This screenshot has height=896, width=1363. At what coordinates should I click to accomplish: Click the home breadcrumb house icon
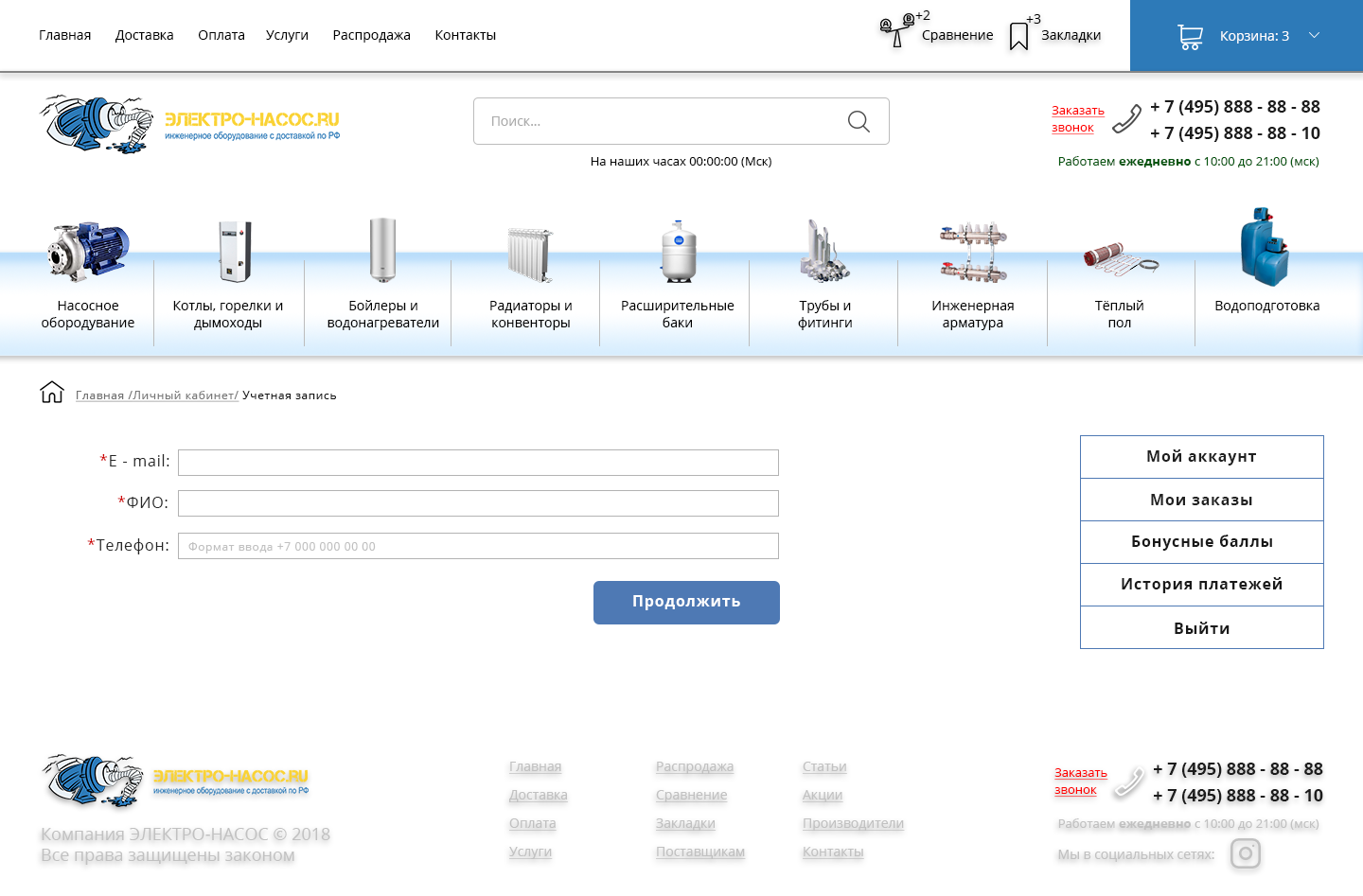(52, 392)
